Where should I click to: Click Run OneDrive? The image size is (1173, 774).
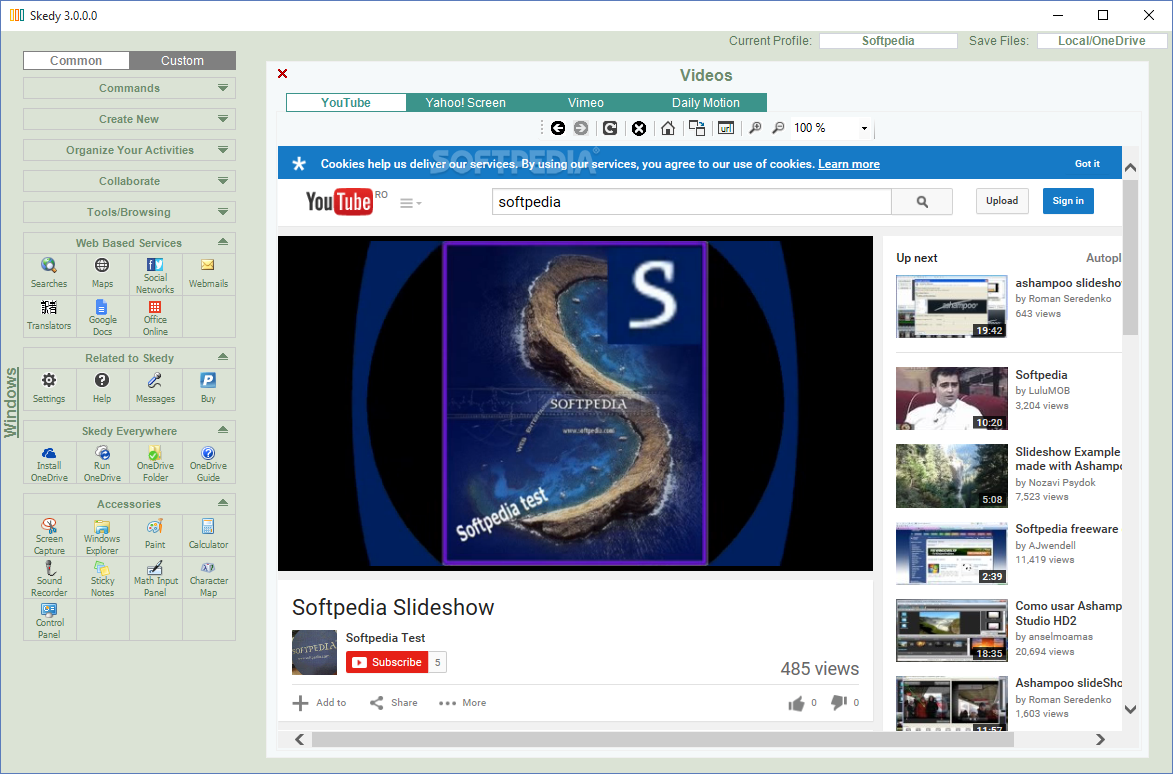(x=102, y=463)
